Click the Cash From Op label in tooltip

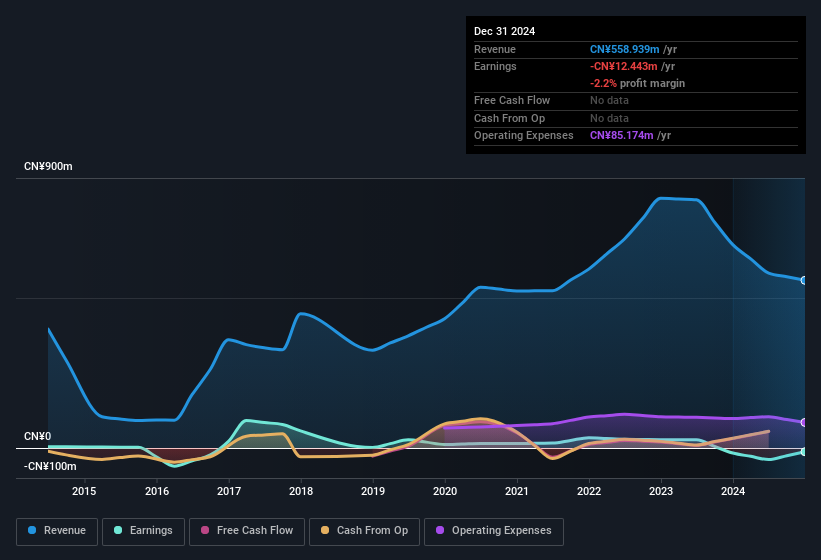pyautogui.click(x=509, y=118)
